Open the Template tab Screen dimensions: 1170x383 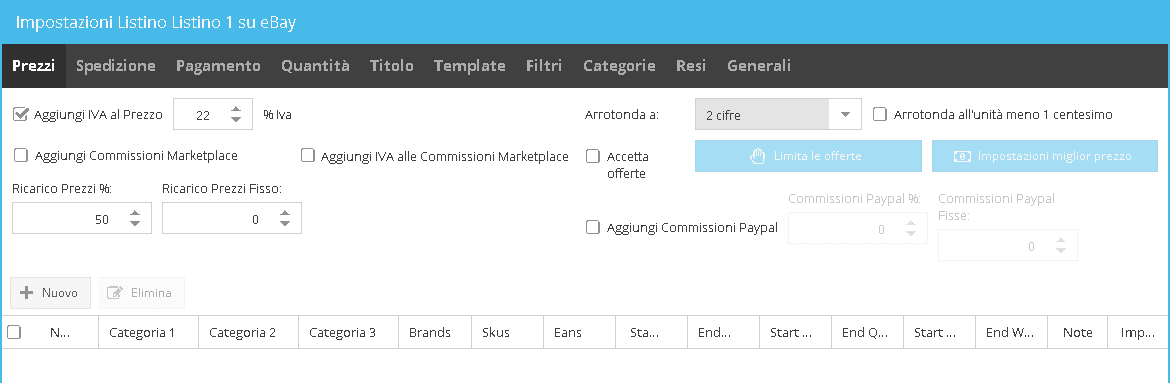click(x=469, y=66)
